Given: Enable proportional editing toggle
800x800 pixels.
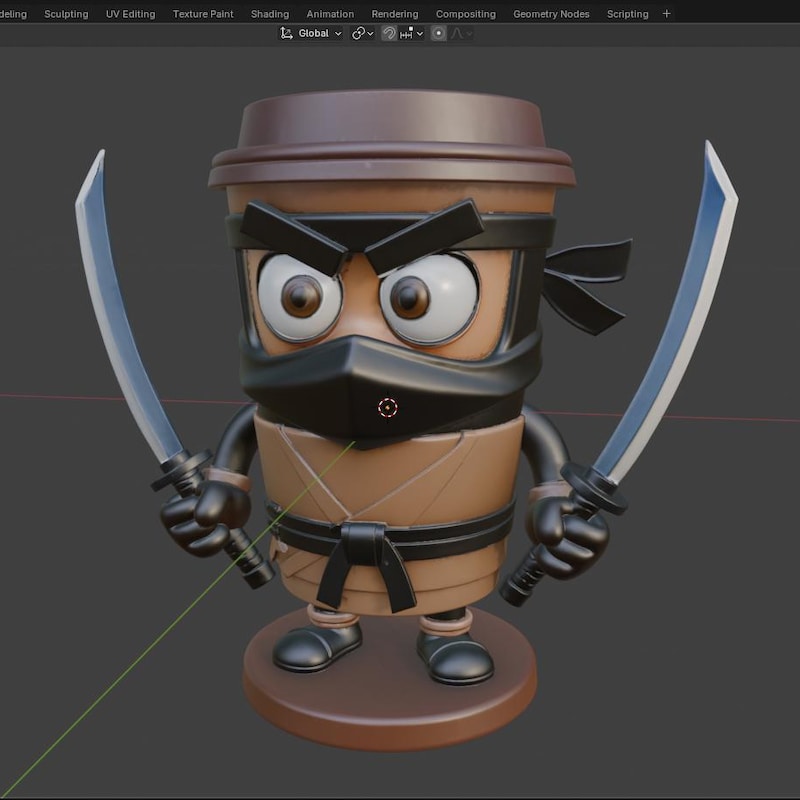Looking at the screenshot, I should 438,34.
